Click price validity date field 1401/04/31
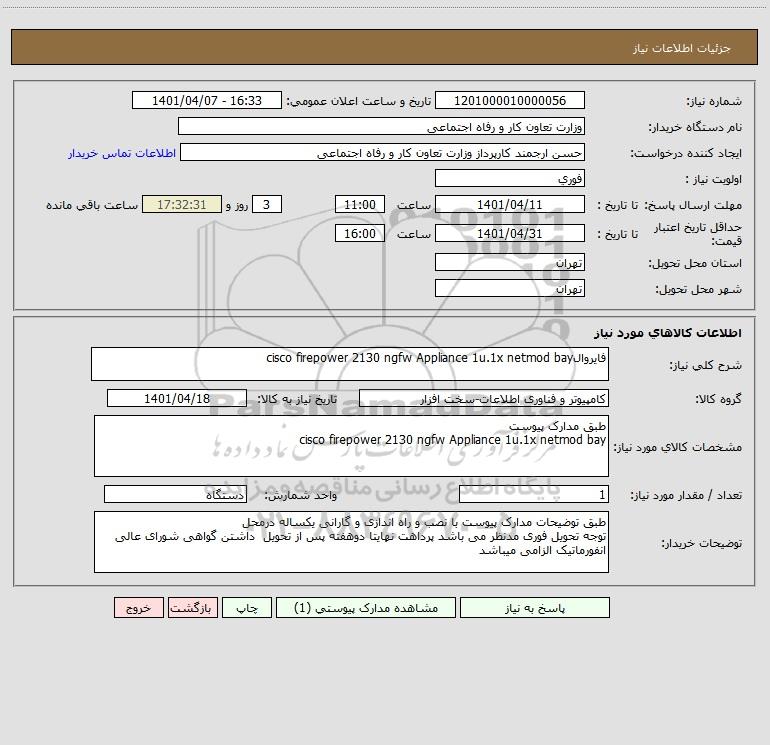This screenshot has width=770, height=745. (x=510, y=233)
